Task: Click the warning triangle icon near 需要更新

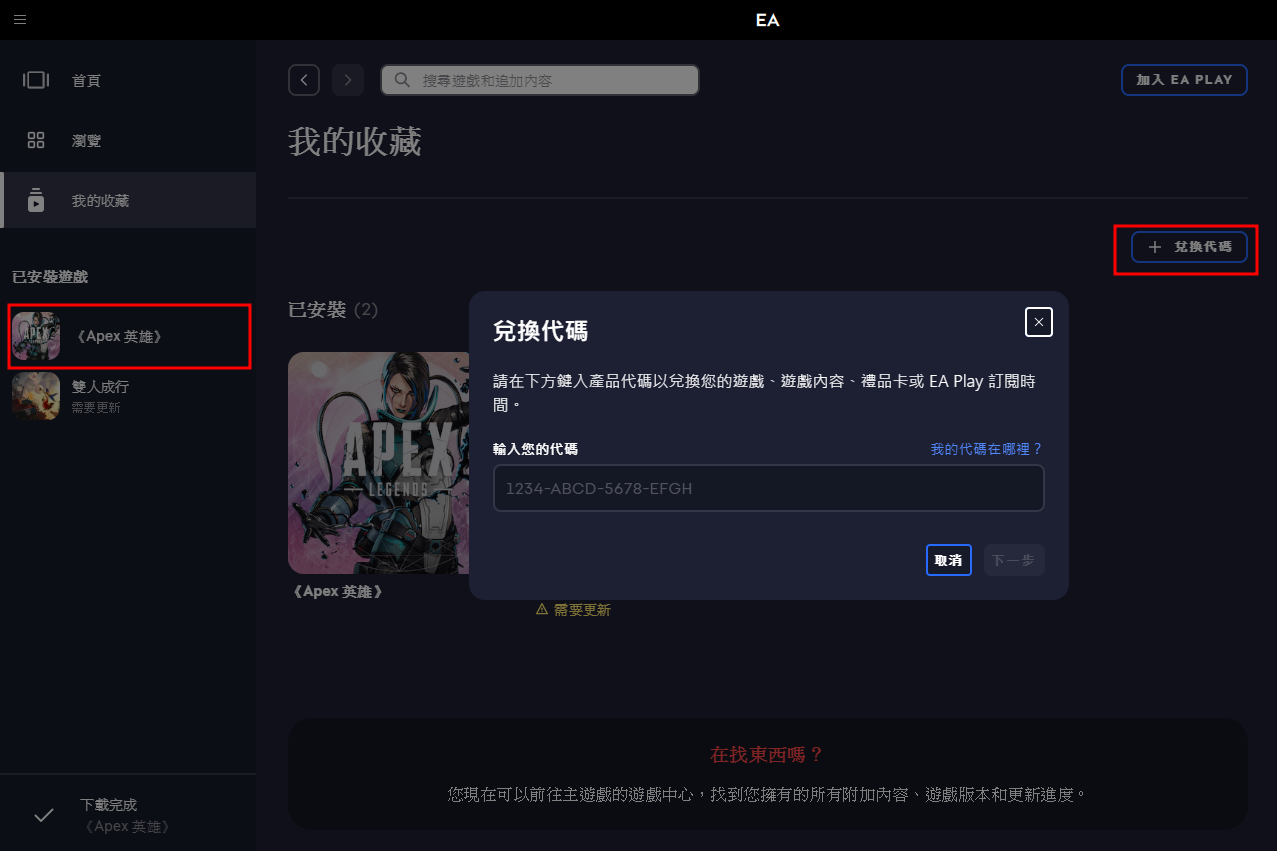Action: (542, 609)
